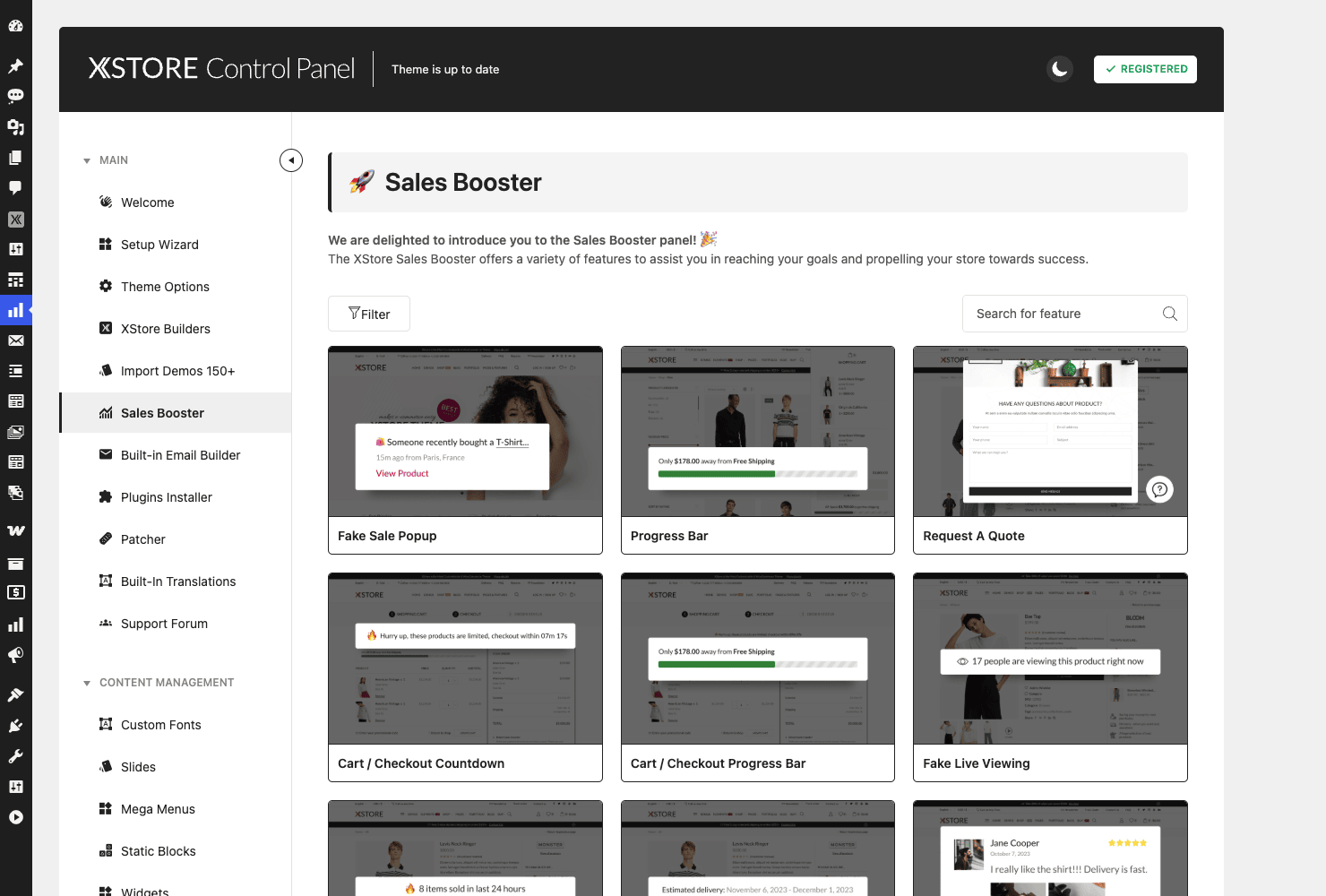Open the Progress Bar feature card
Viewport: 1326px width, 896px height.
[758, 450]
